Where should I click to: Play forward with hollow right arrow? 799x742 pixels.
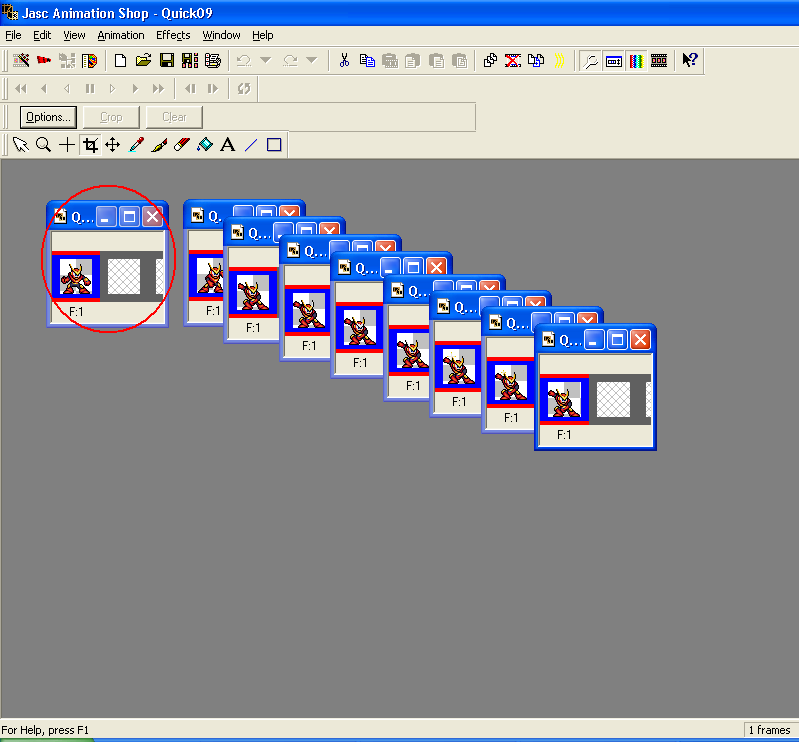(x=113, y=89)
